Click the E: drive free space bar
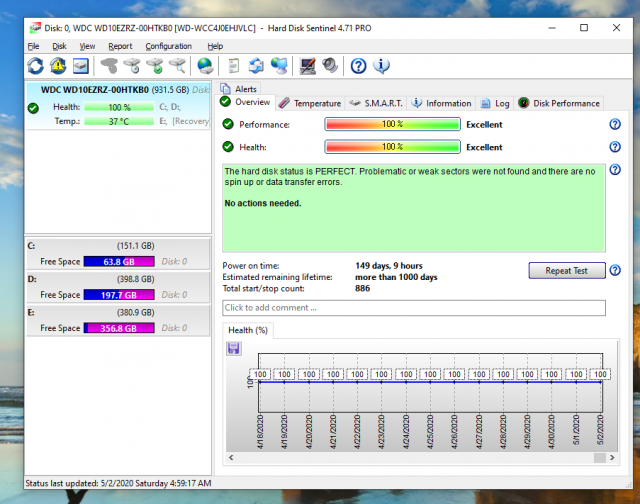 (x=120, y=328)
